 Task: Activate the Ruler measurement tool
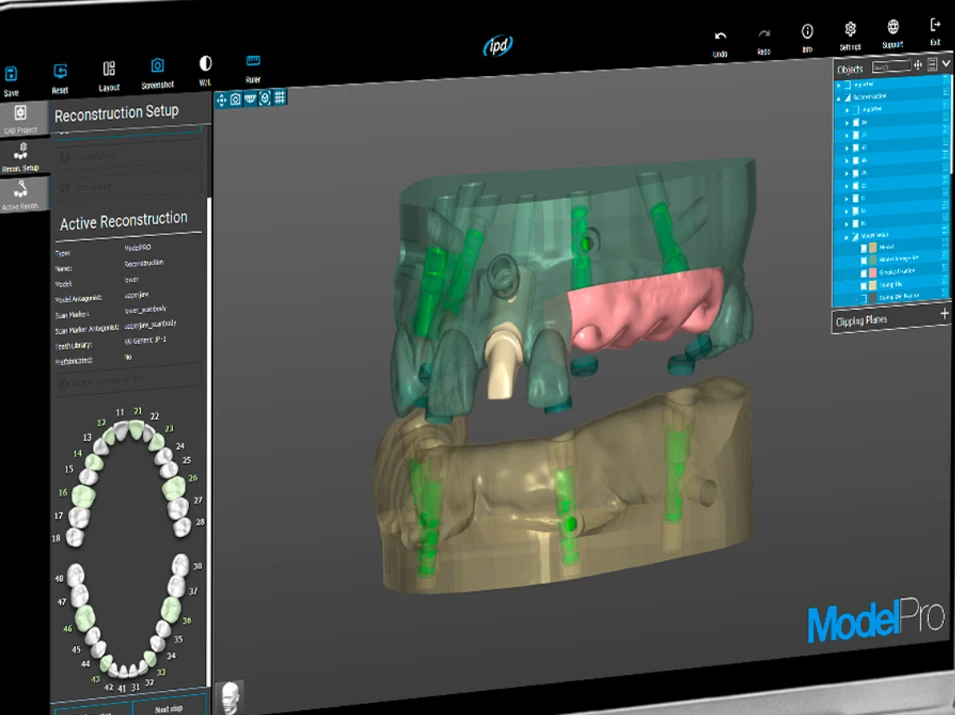click(x=253, y=61)
